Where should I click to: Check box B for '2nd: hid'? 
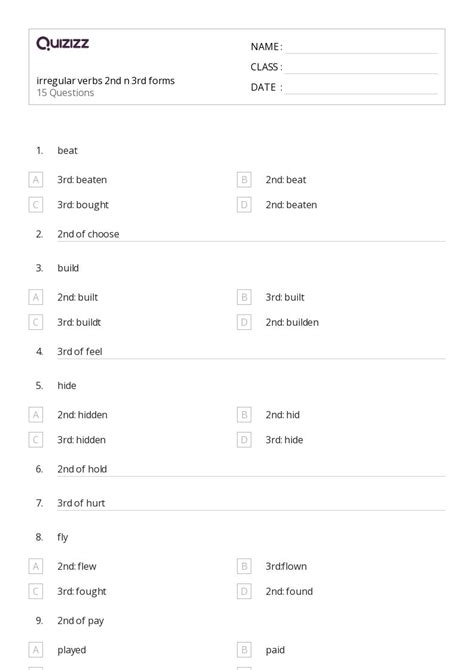(x=244, y=414)
